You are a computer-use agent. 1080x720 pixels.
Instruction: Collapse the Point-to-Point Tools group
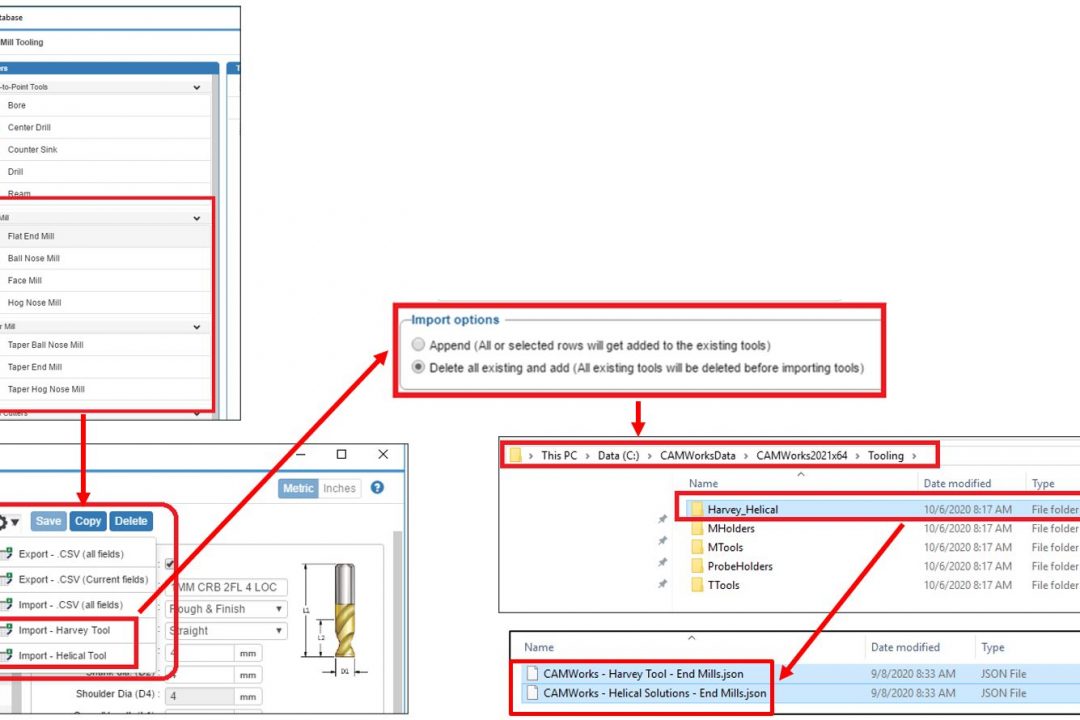pyautogui.click(x=197, y=88)
